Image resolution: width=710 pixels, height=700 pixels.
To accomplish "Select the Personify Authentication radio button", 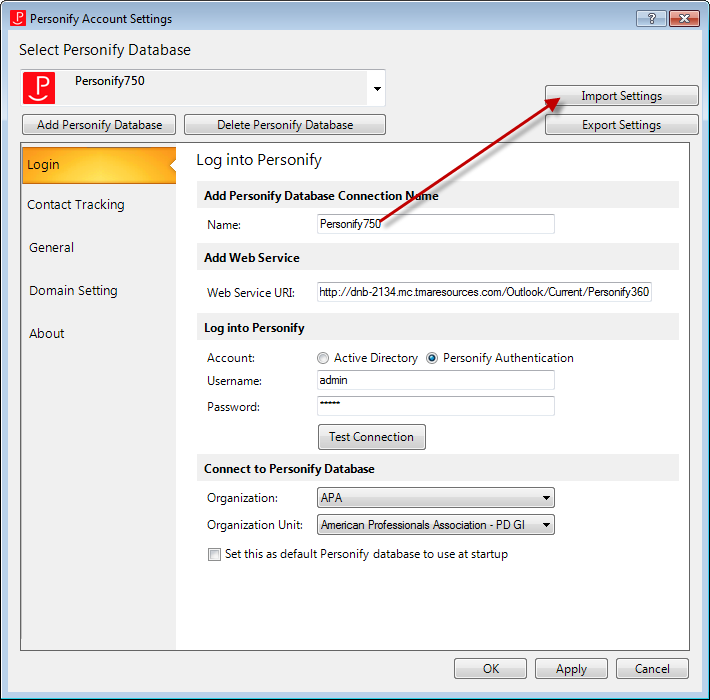I will (x=432, y=358).
